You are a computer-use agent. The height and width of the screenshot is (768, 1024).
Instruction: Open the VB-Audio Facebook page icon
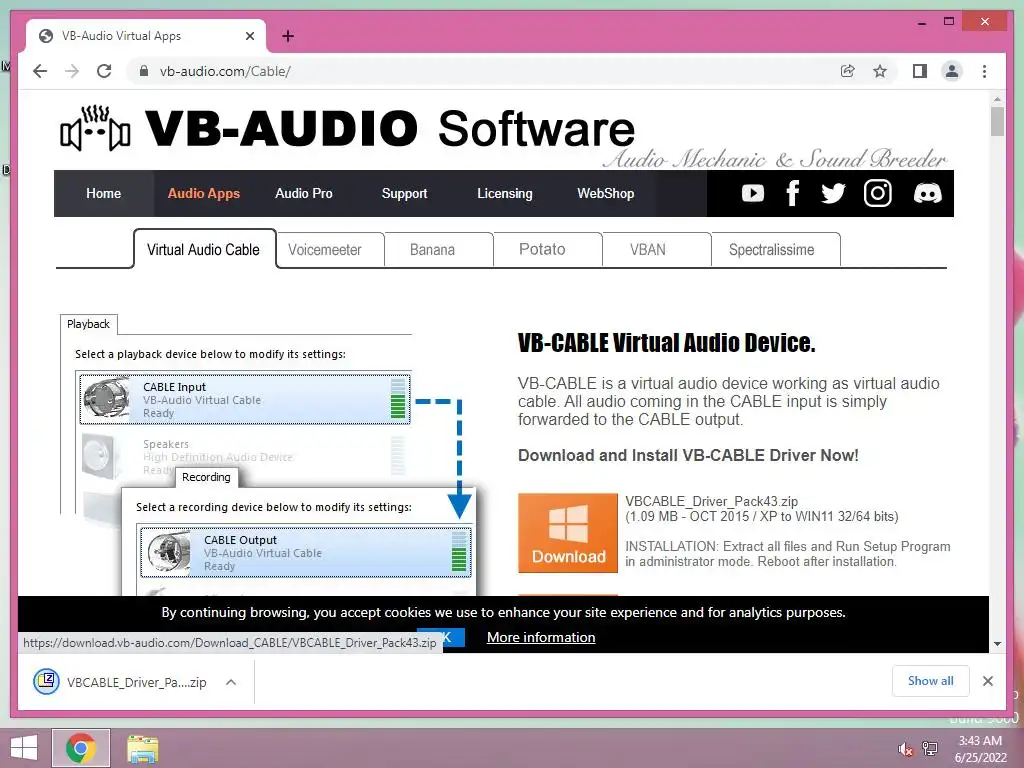(x=792, y=193)
